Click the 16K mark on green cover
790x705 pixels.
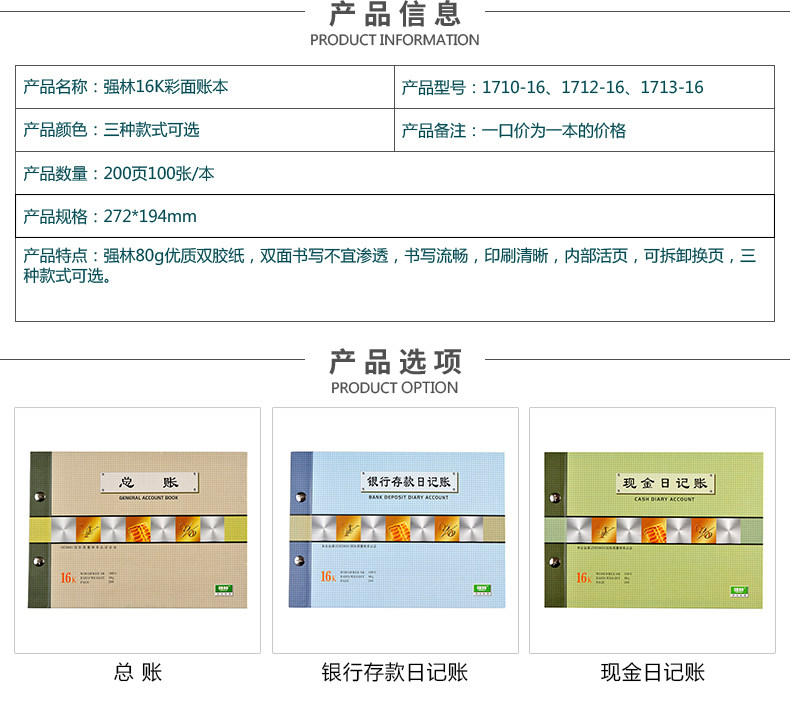[x=583, y=578]
